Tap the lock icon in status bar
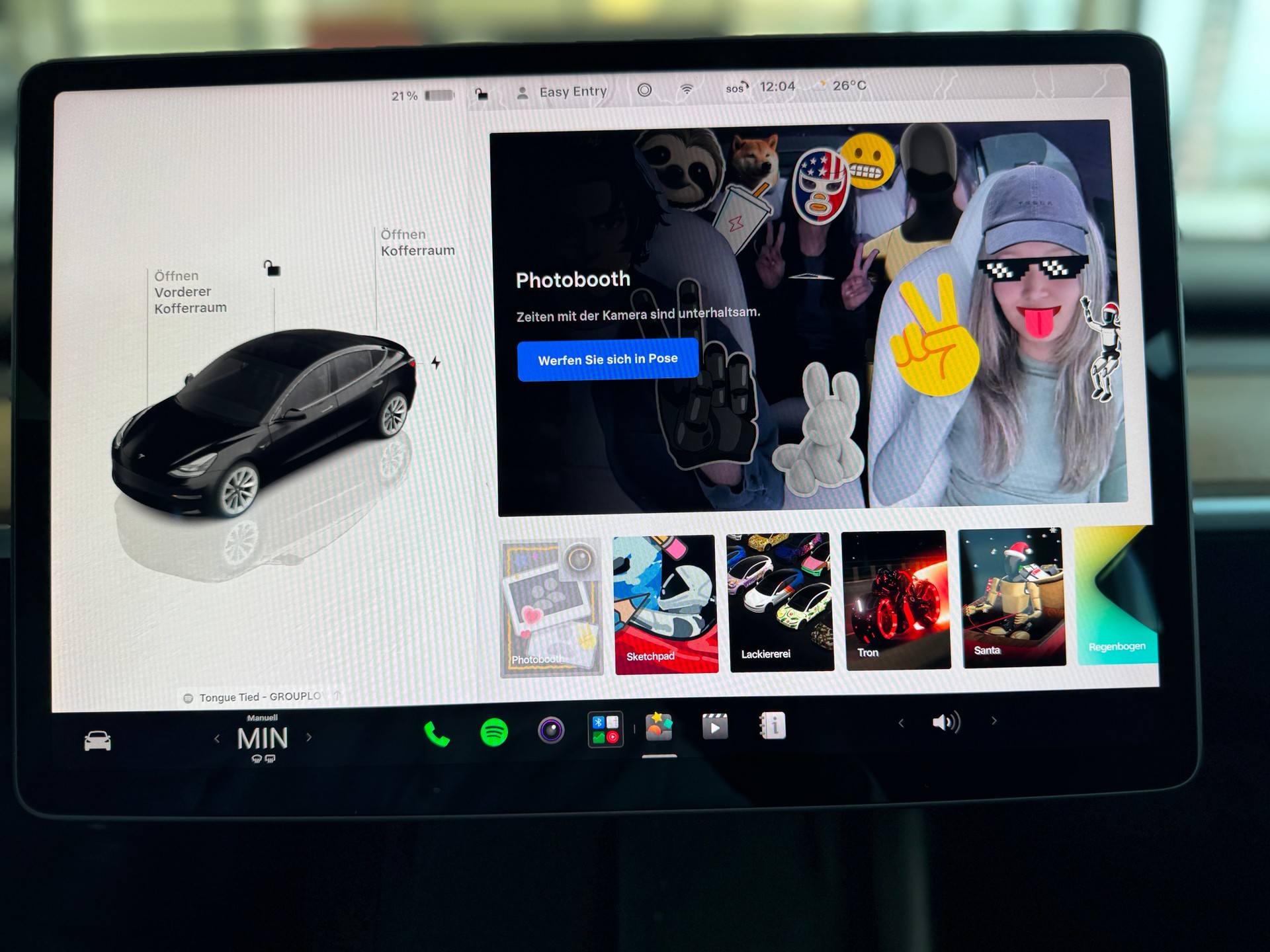Viewport: 1270px width, 952px height. [x=482, y=95]
